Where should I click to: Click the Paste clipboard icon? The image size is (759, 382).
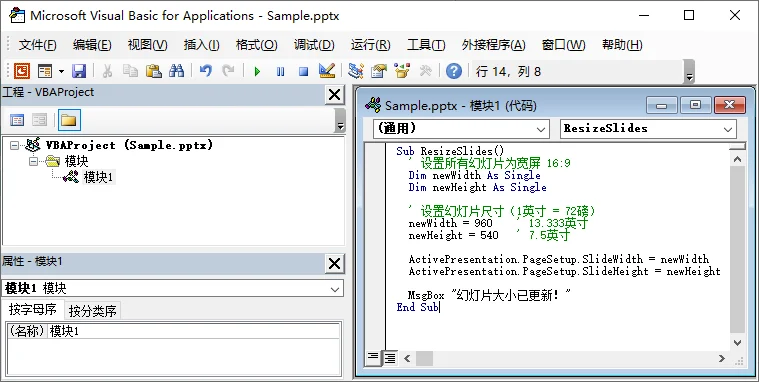click(x=153, y=71)
